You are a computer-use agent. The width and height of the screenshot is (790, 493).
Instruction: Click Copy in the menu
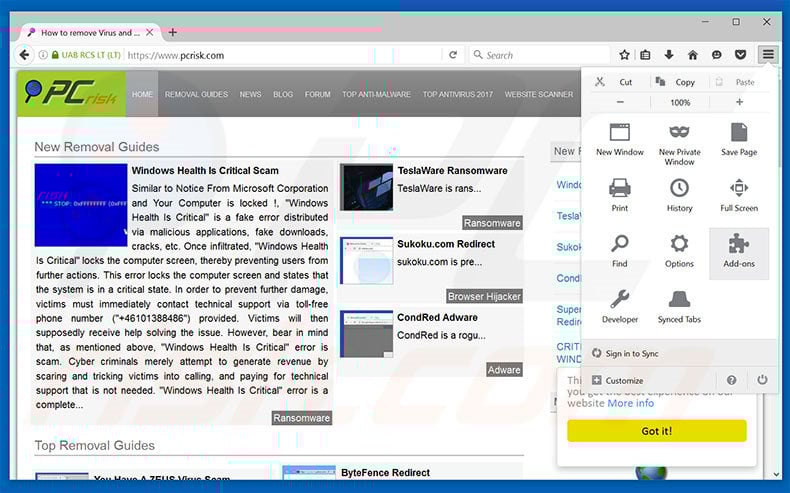pyautogui.click(x=676, y=82)
